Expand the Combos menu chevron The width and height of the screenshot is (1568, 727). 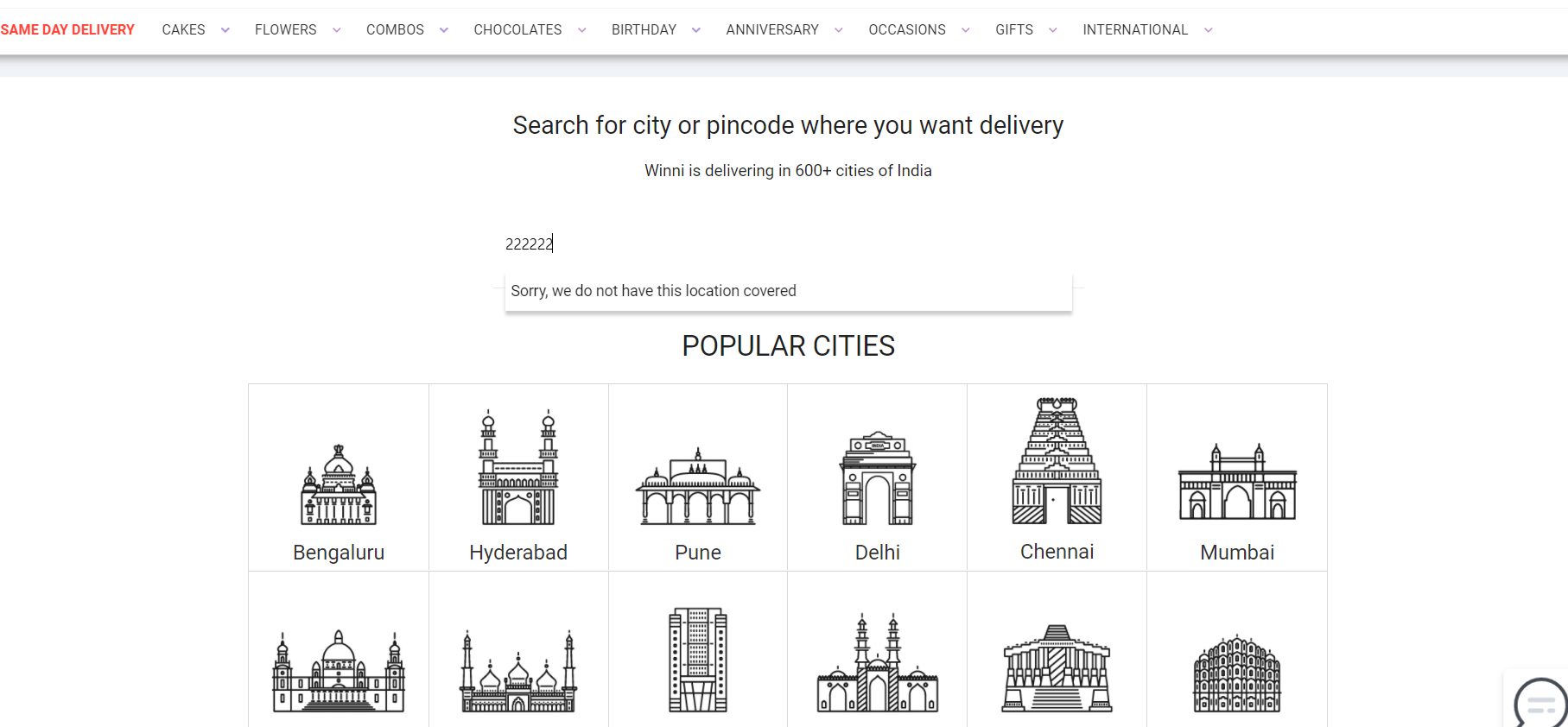point(444,30)
